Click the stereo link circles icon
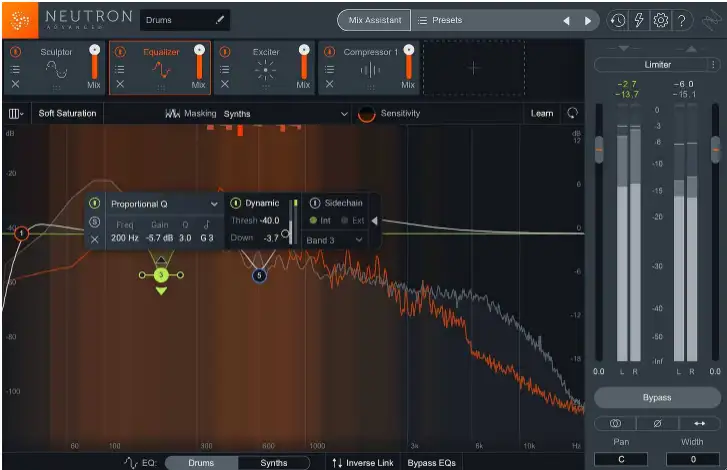This screenshot has width=727, height=470. [x=615, y=424]
